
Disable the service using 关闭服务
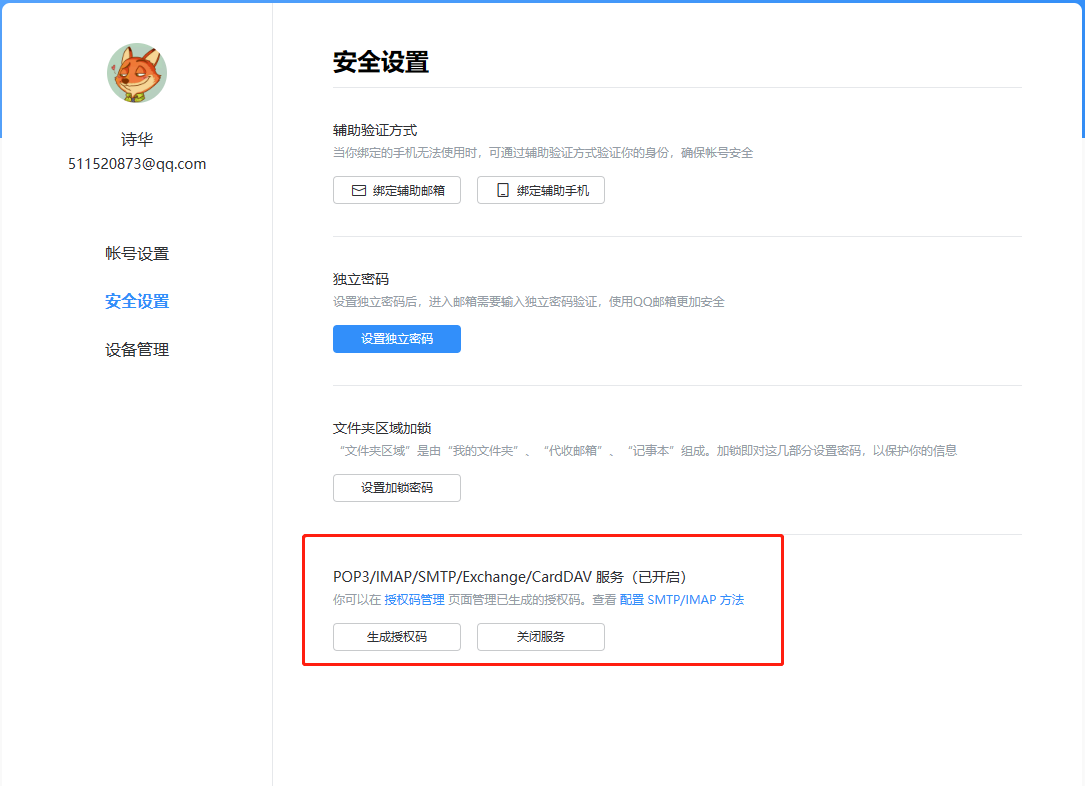(x=541, y=637)
